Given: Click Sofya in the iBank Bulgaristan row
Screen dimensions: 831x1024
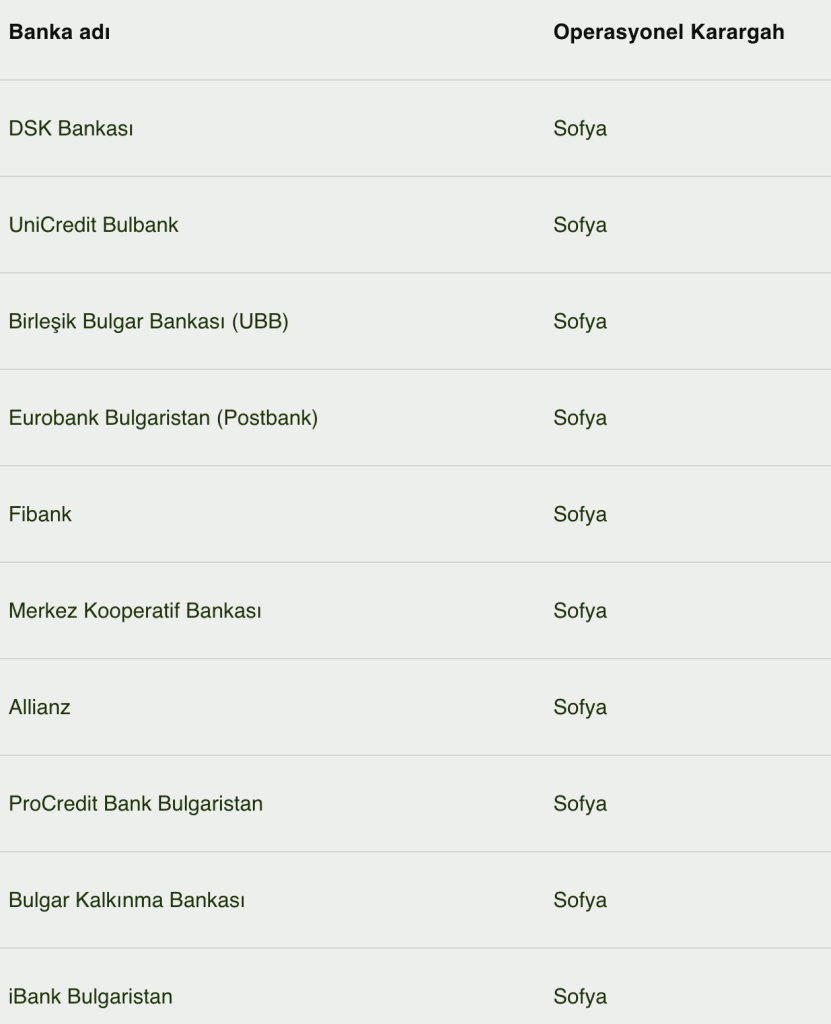Looking at the screenshot, I should click(580, 997).
